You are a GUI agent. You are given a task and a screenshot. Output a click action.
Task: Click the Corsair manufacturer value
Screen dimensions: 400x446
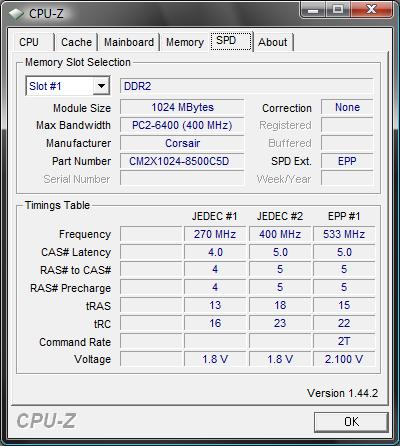click(x=182, y=143)
